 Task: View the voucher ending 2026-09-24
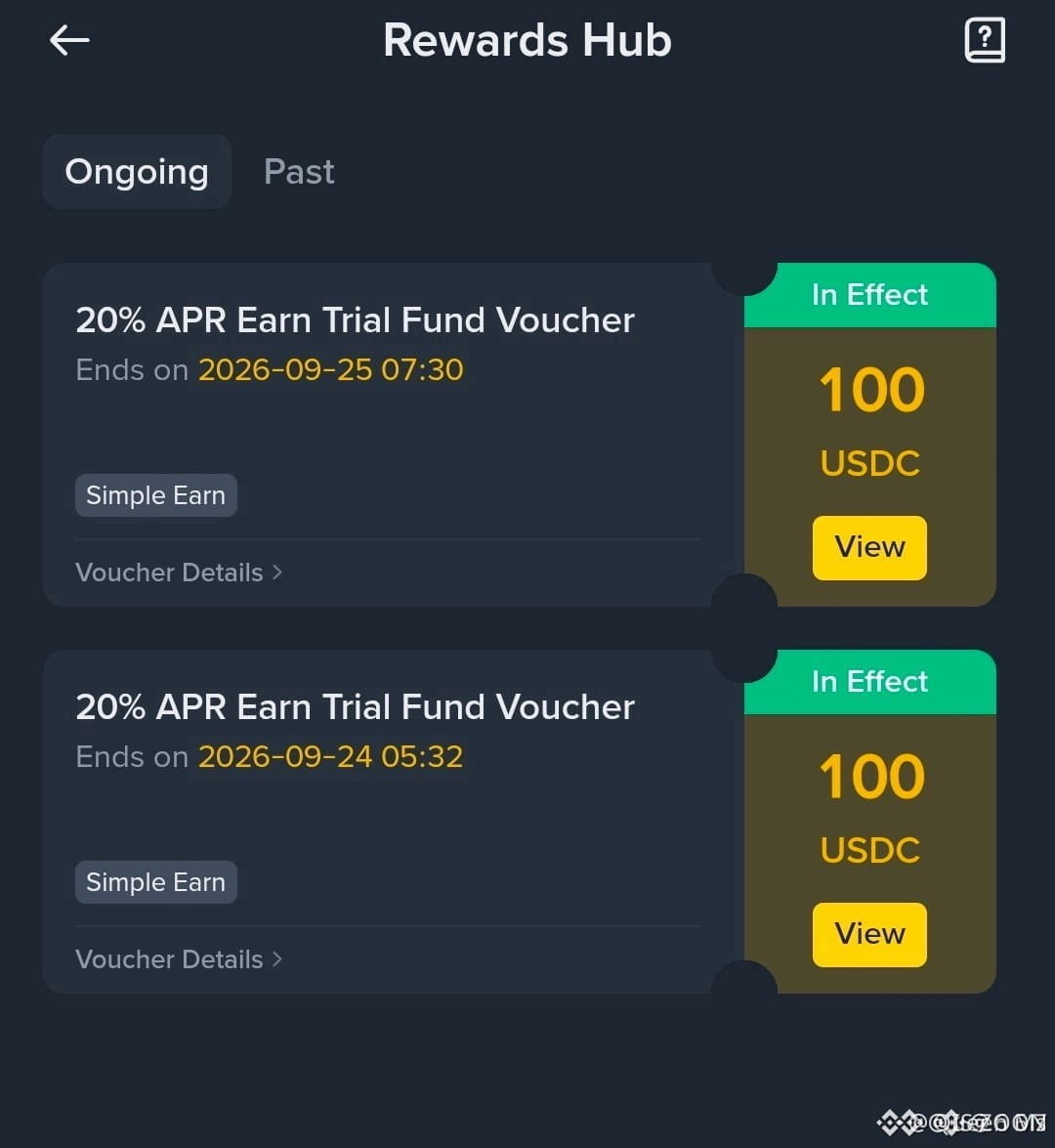[x=869, y=934]
